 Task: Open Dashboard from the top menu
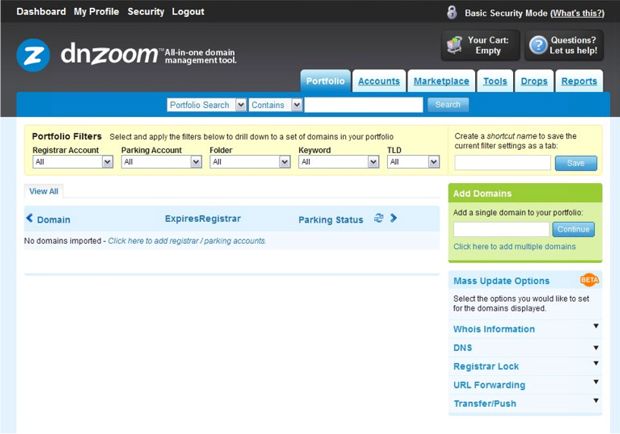[41, 11]
